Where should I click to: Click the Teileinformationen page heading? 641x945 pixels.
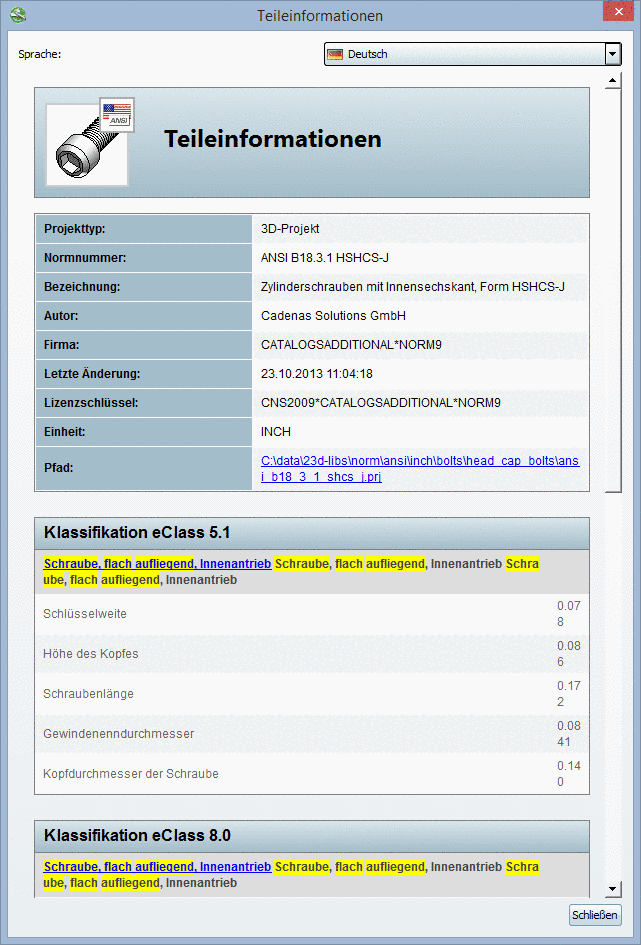click(x=273, y=139)
